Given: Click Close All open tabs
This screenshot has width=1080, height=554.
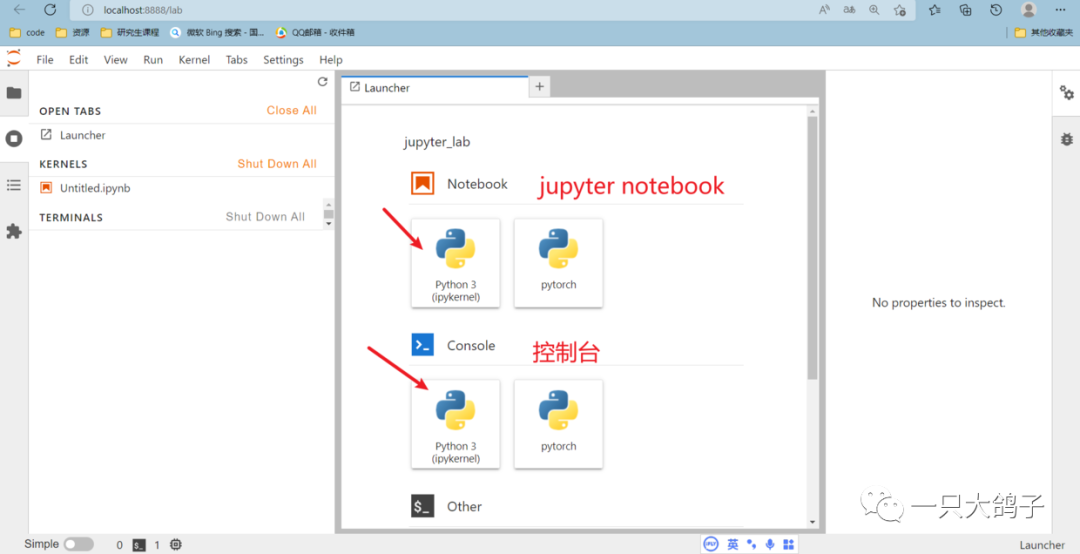Looking at the screenshot, I should click(x=291, y=110).
